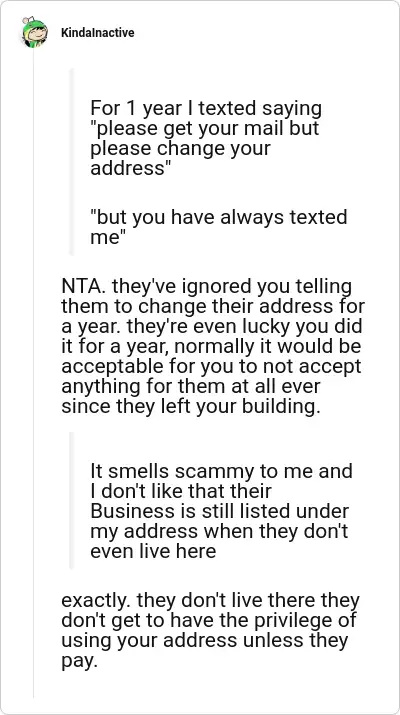The image size is (400, 715).
Task: Click the KindaInactive green-hat avatar
Action: point(34,32)
